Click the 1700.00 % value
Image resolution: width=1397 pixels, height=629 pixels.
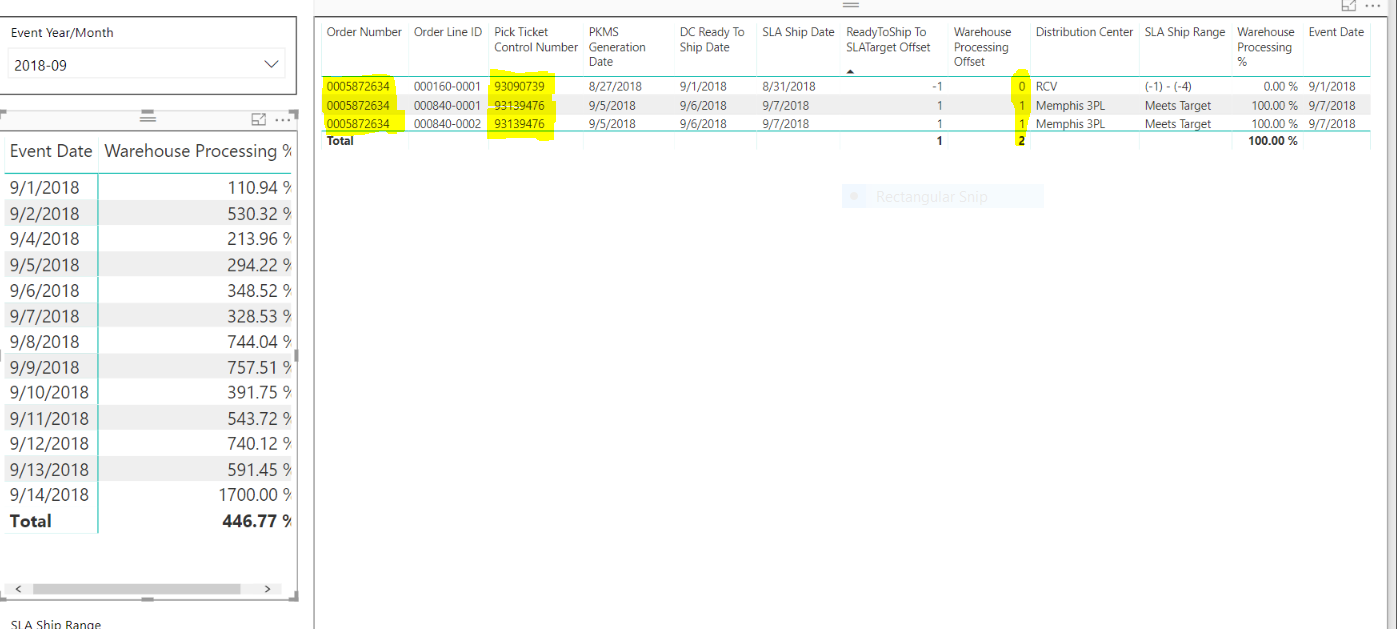tap(254, 494)
